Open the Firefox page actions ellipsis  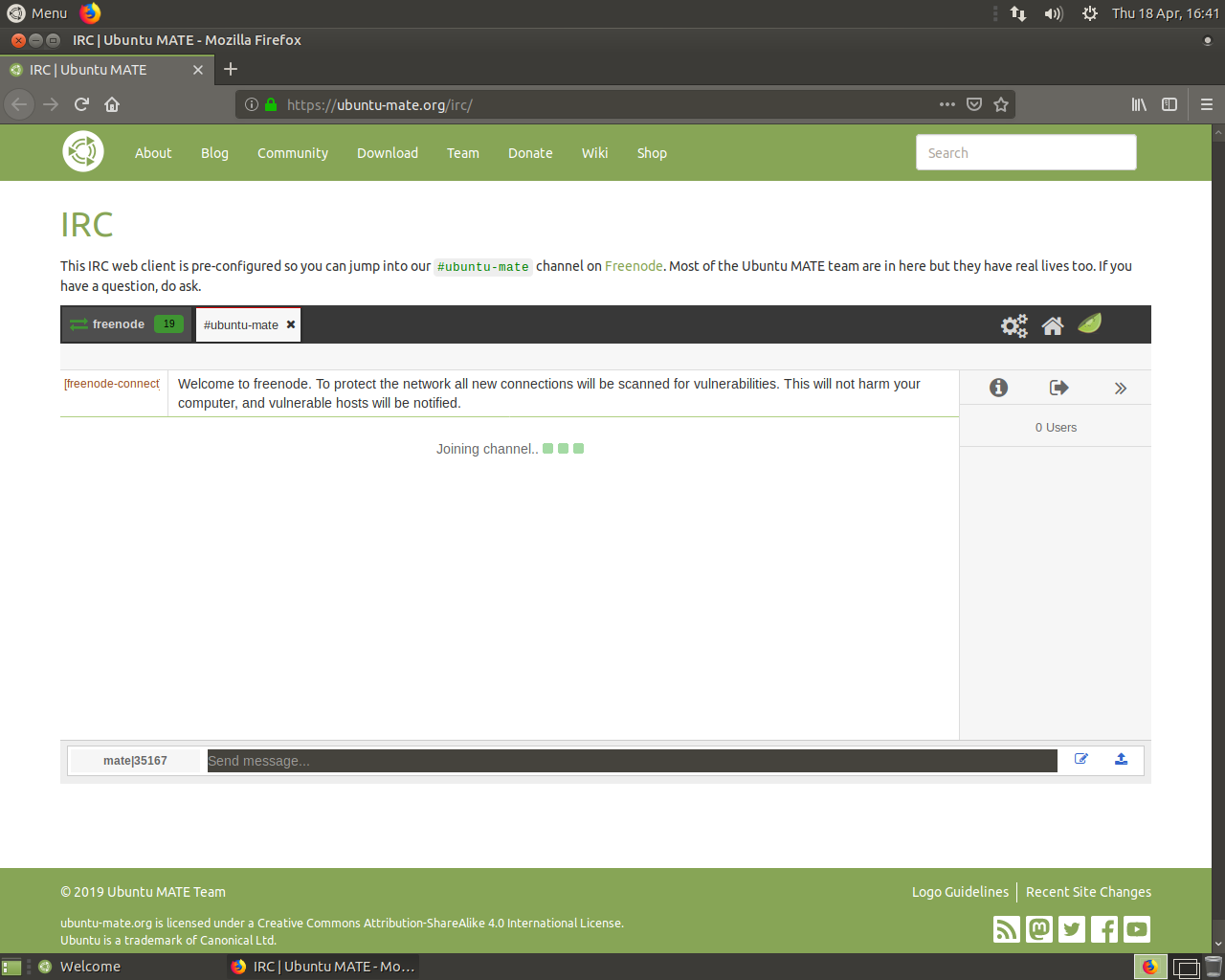947,104
